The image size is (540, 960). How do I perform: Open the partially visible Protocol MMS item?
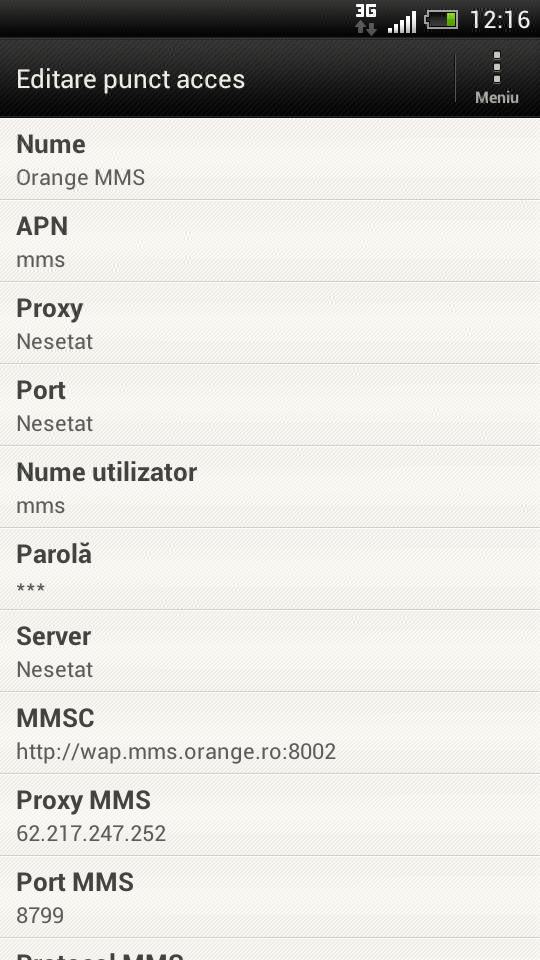[270, 950]
